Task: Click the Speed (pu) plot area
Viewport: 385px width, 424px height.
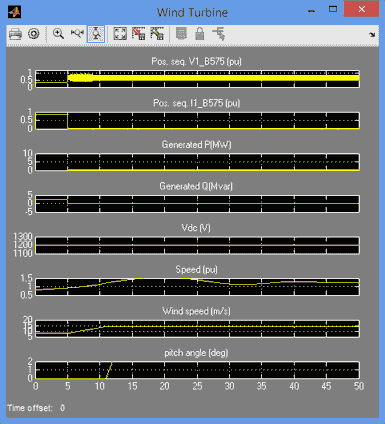Action: pyautogui.click(x=197, y=287)
